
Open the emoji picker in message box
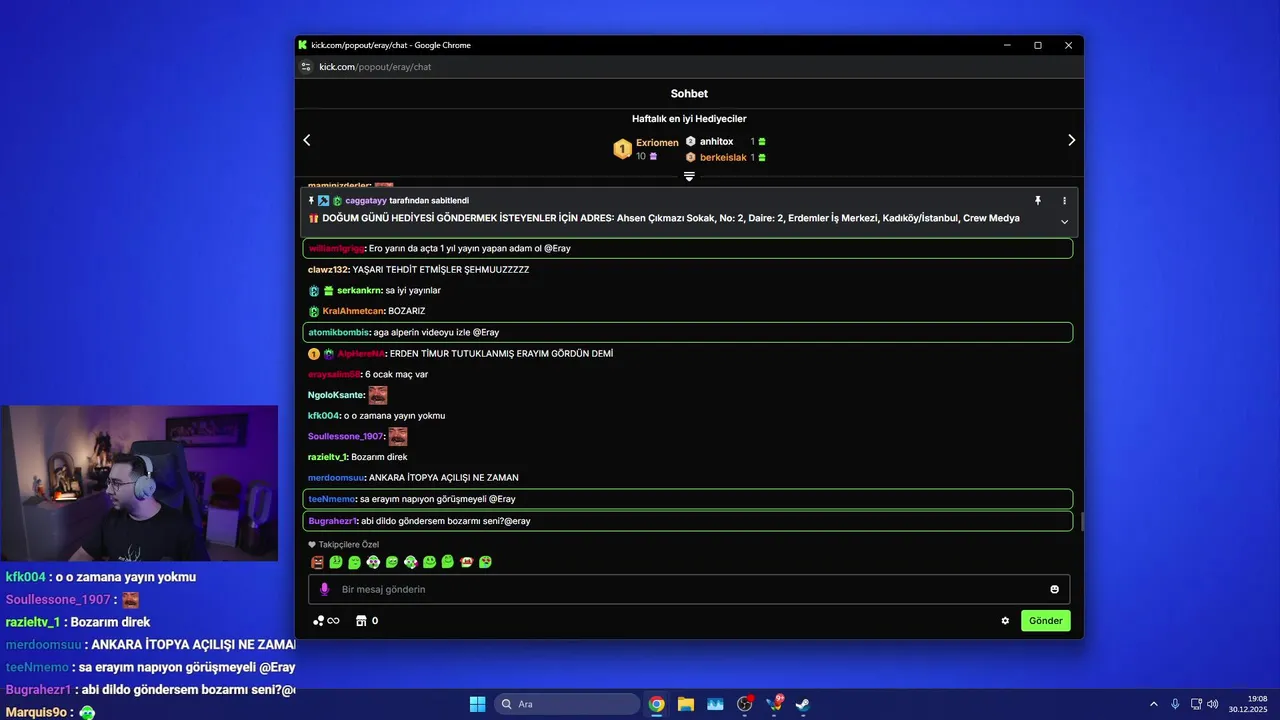1054,590
